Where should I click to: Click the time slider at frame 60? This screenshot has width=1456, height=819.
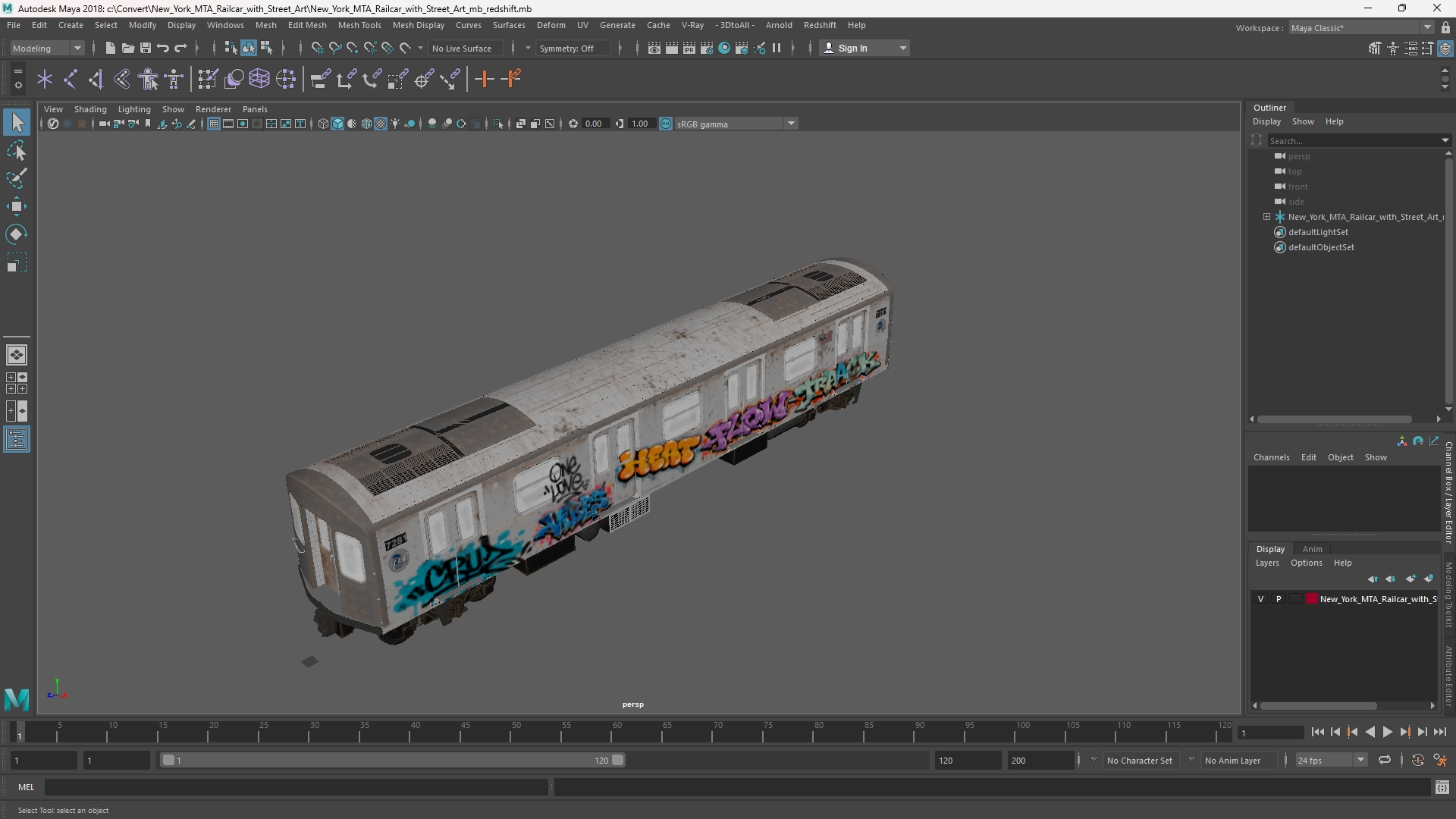(617, 732)
